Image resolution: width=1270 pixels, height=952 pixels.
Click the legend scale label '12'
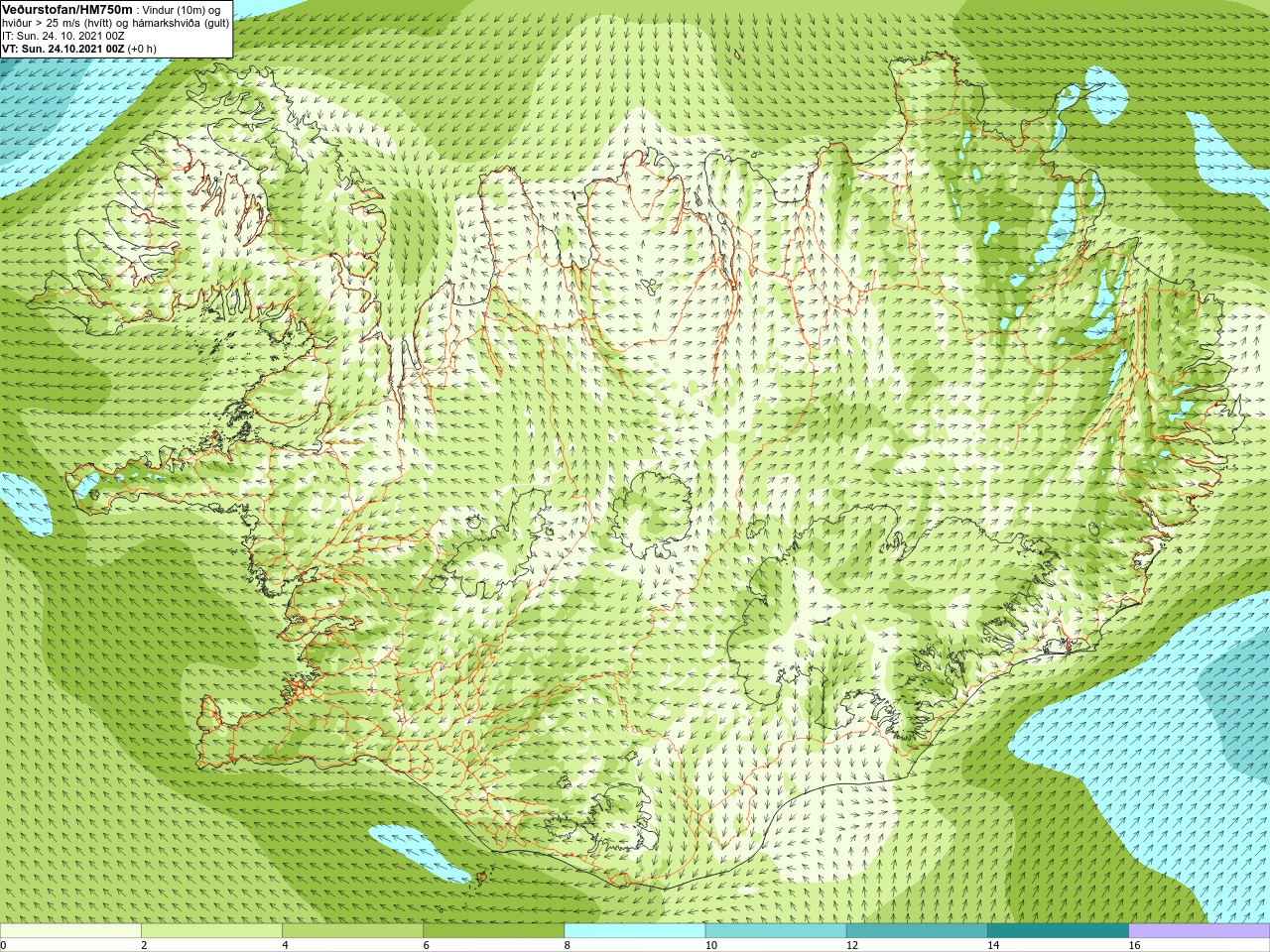[852, 945]
